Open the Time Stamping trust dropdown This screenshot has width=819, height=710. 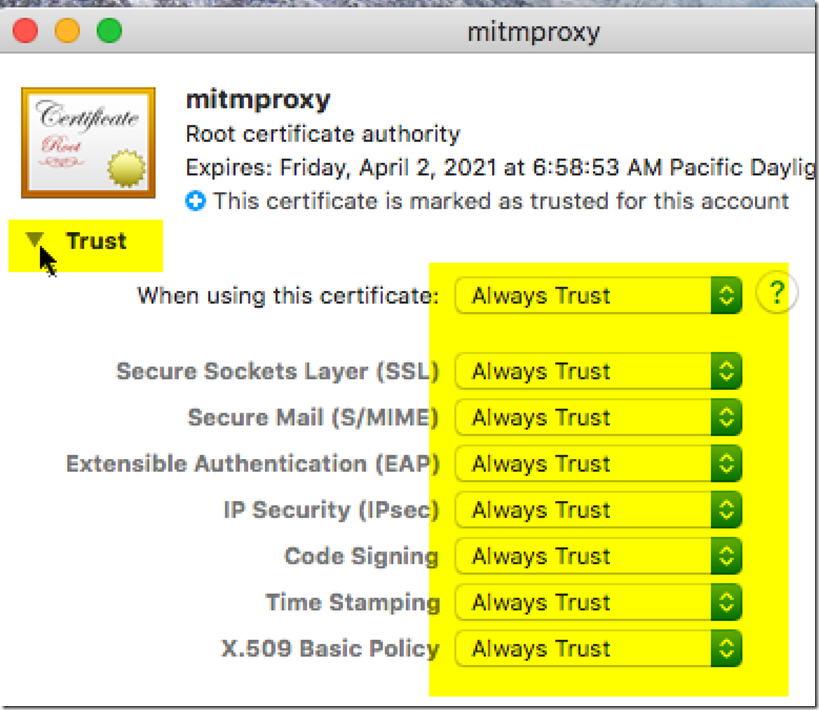(x=599, y=602)
